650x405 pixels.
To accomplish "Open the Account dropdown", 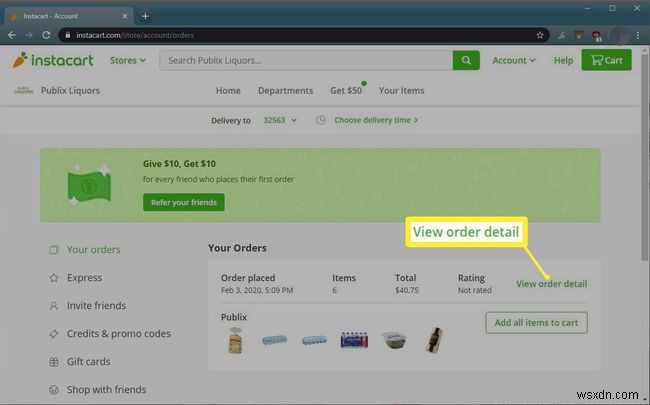I will coord(514,61).
